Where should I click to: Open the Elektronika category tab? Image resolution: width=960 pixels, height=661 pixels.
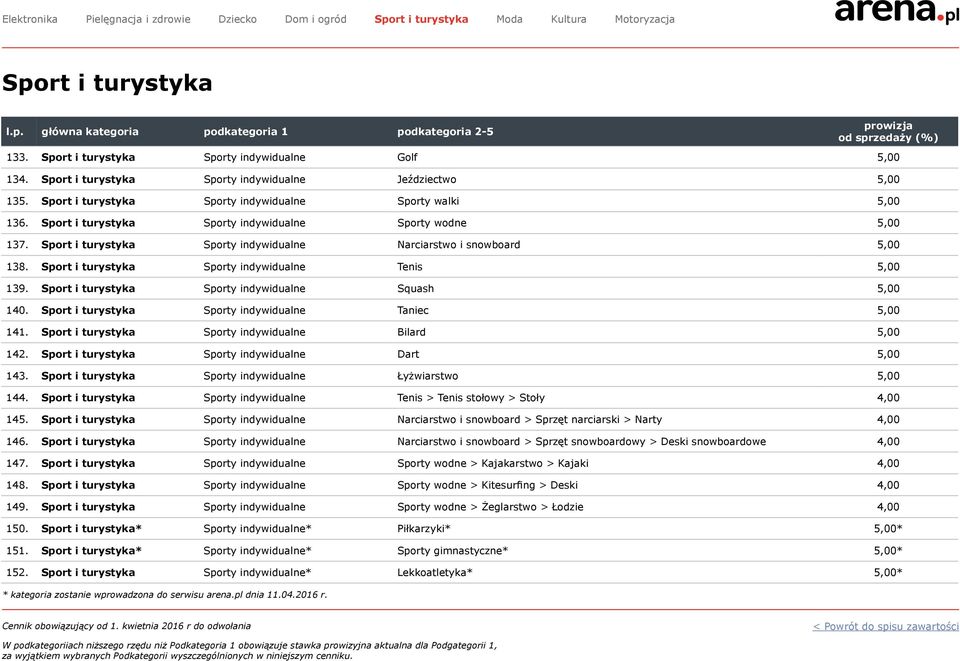click(29, 19)
